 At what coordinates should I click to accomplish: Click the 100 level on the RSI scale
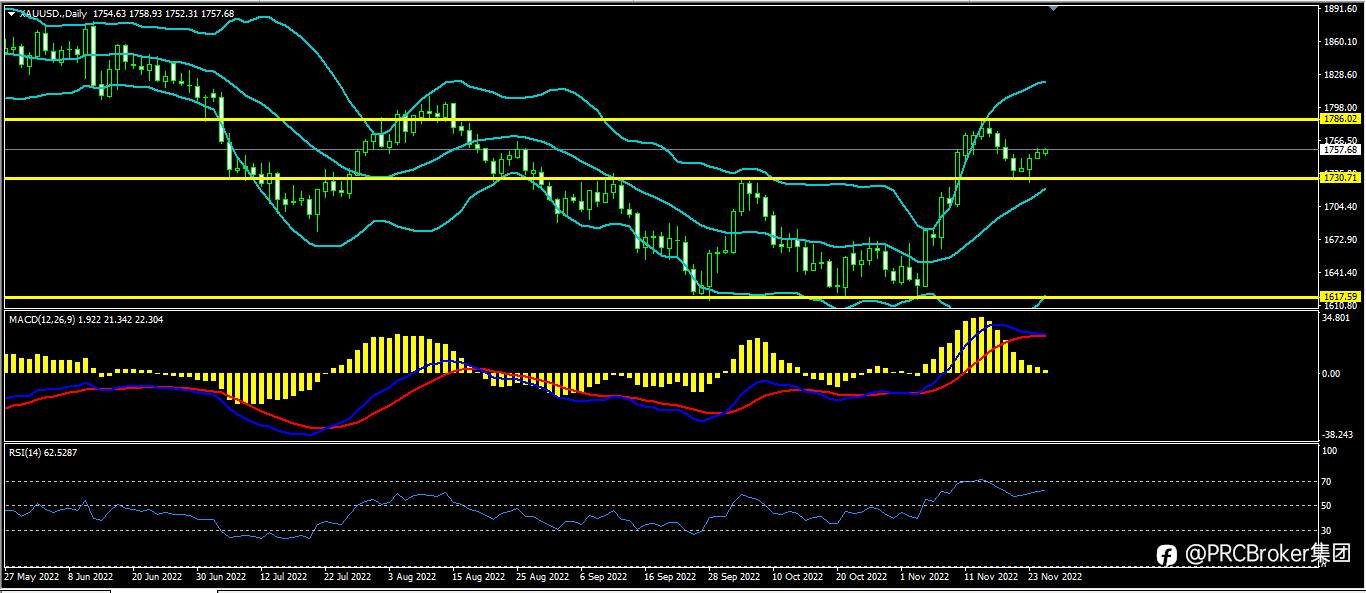(x=1329, y=452)
